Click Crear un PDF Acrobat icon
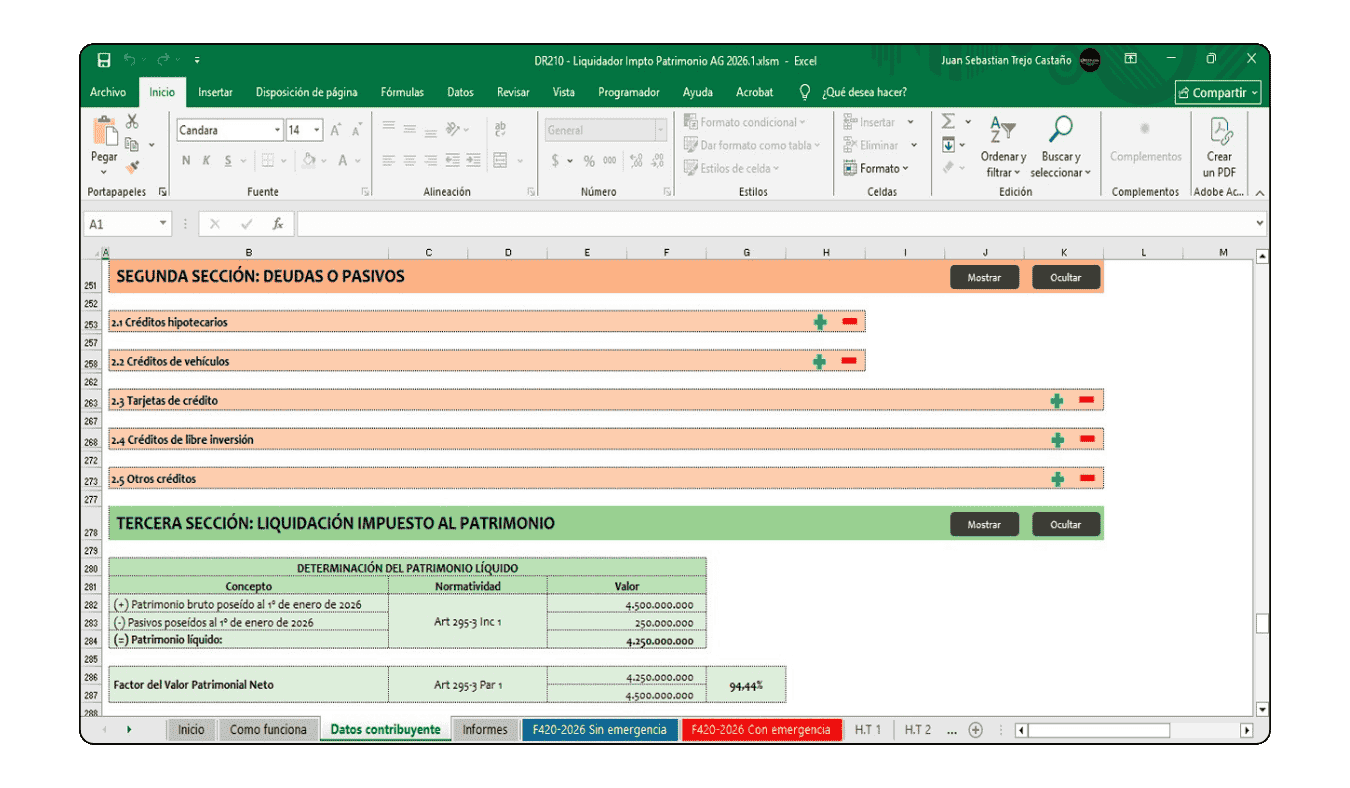 [1219, 146]
